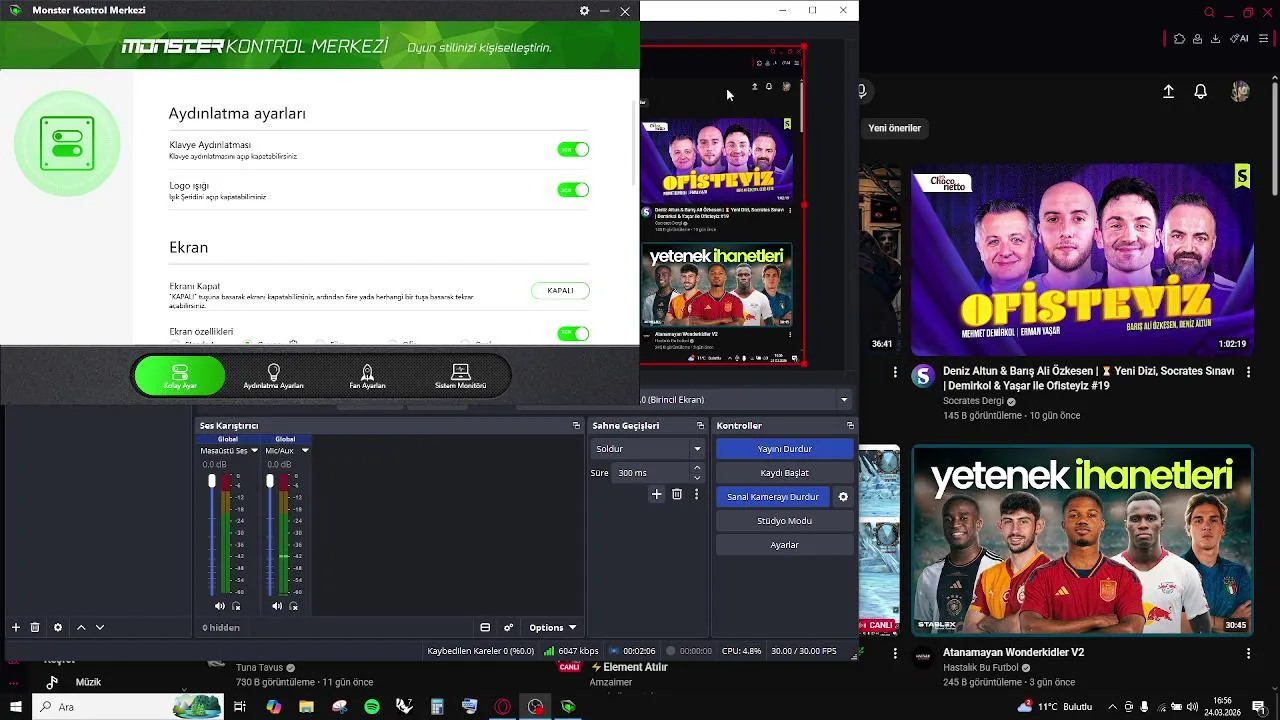Open the Sistem Monitörü tab
The width and height of the screenshot is (1280, 720).
[x=460, y=376]
